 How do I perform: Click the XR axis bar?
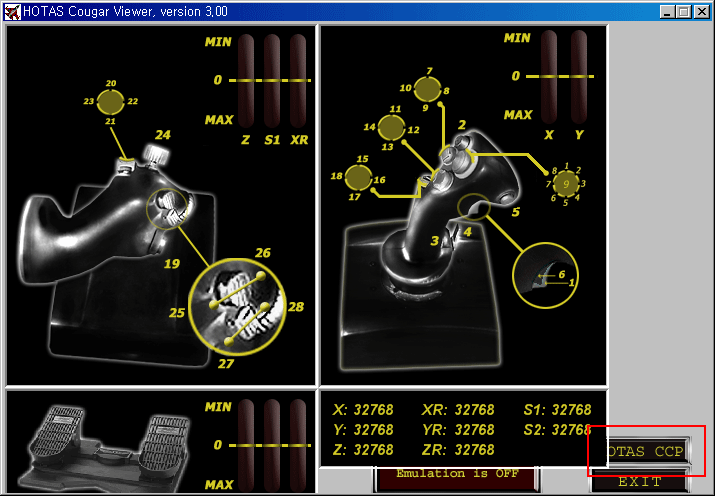coord(298,81)
